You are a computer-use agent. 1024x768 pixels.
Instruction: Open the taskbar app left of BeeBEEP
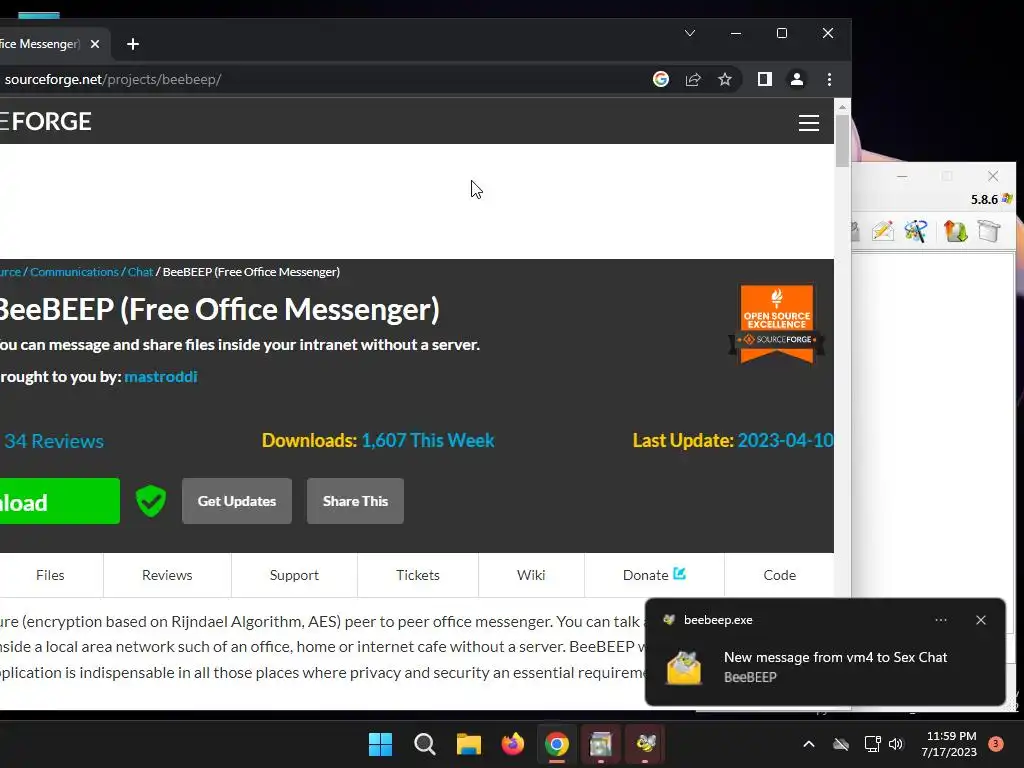point(601,744)
